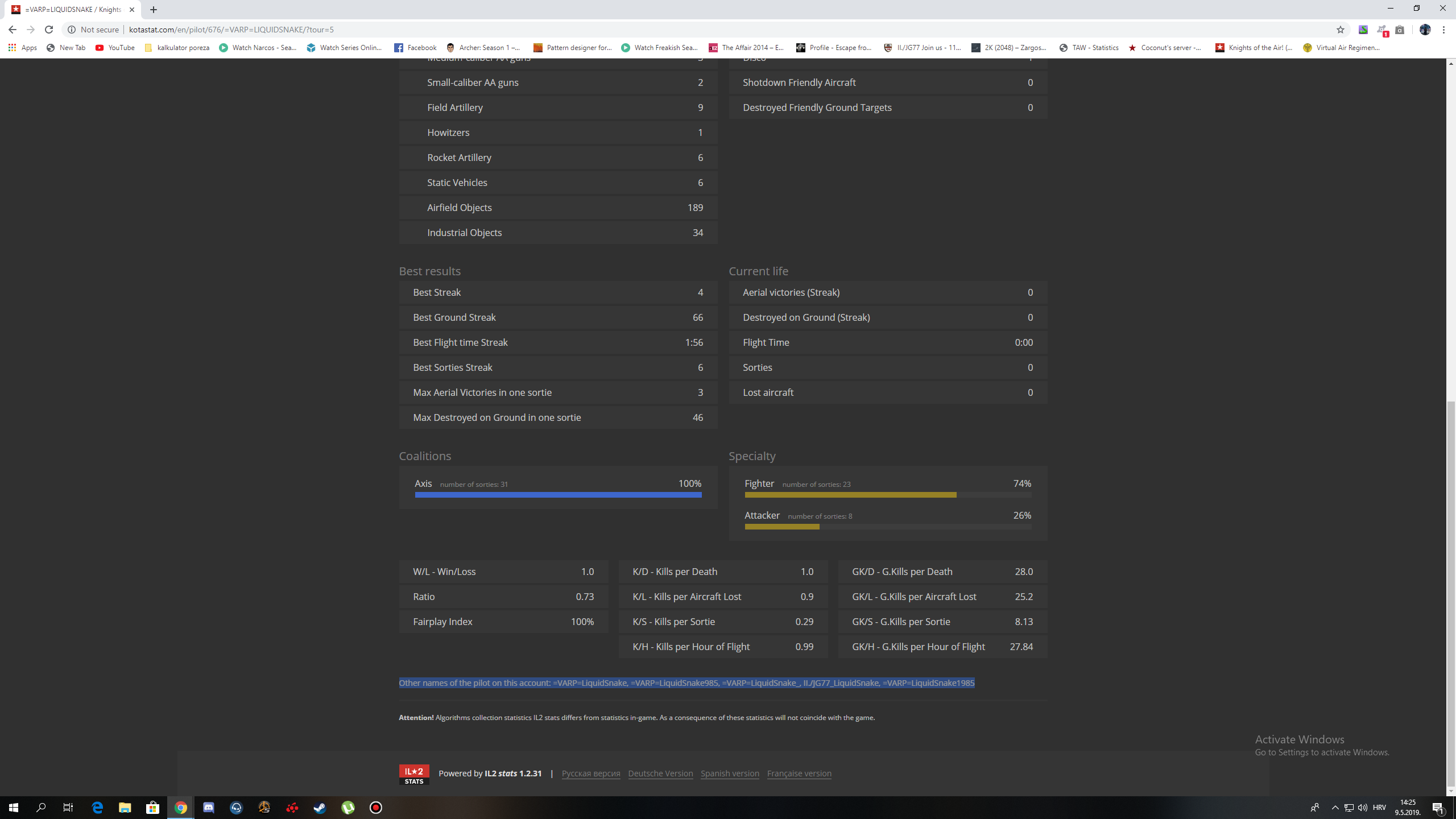Click the Axis coalition blue progress bar
This screenshot has height=819, width=1456.
click(x=558, y=495)
